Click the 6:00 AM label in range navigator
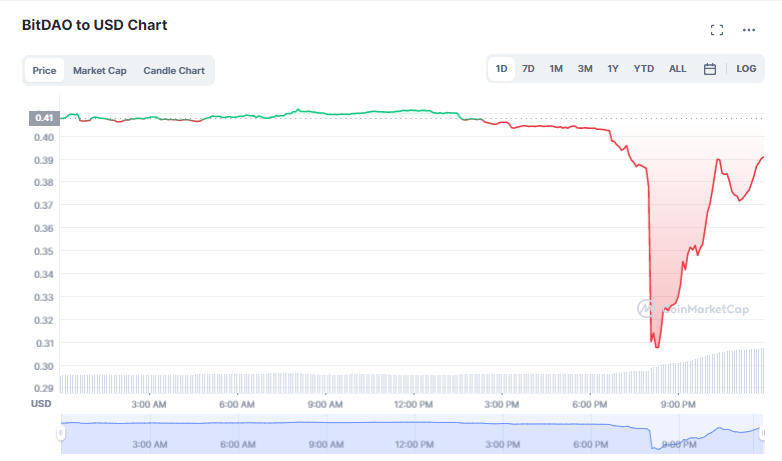This screenshot has height=461, width=782. click(238, 444)
